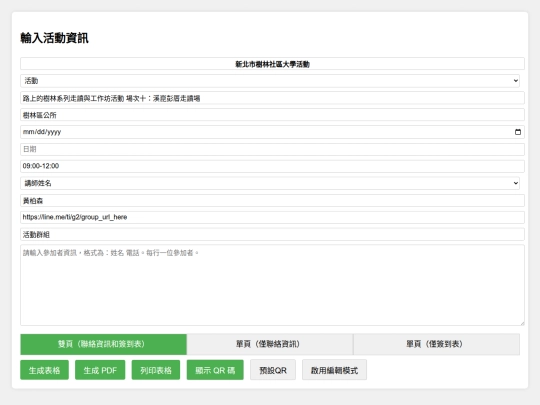540x405 pixels.
Task: Select the 雙頁 (聯絡資訊和簽到表) tab
Action: click(x=103, y=344)
